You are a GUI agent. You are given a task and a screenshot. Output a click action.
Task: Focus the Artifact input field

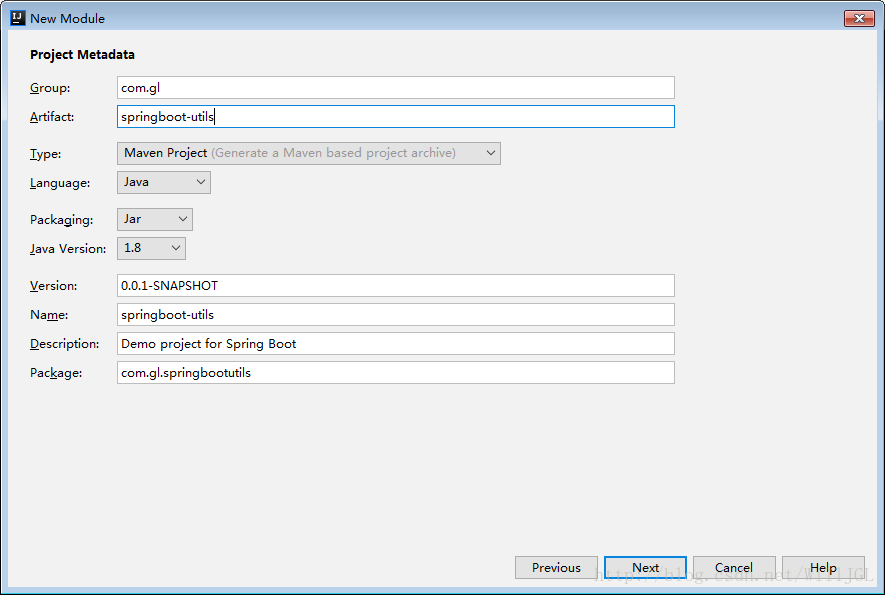[395, 117]
